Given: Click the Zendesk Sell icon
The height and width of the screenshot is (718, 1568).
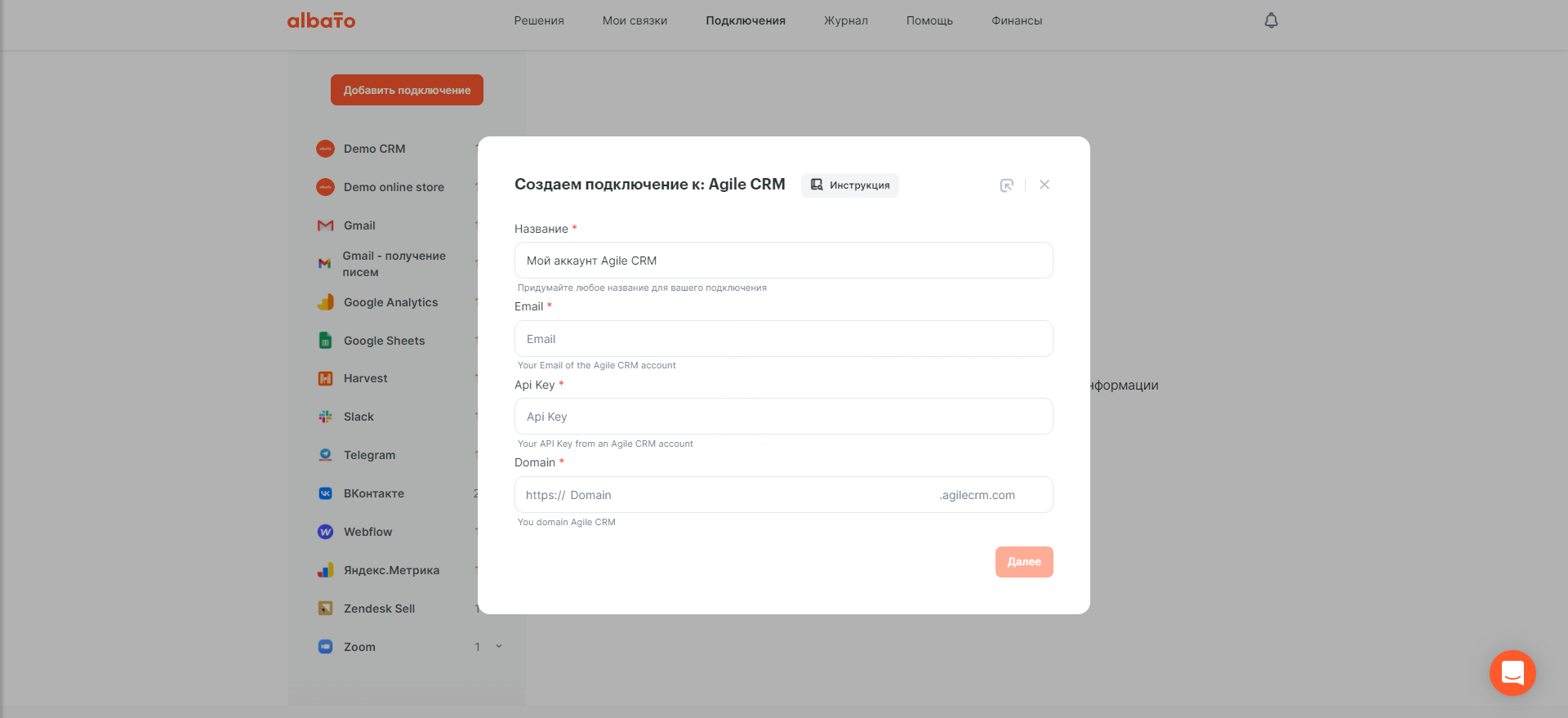Looking at the screenshot, I should click(325, 609).
